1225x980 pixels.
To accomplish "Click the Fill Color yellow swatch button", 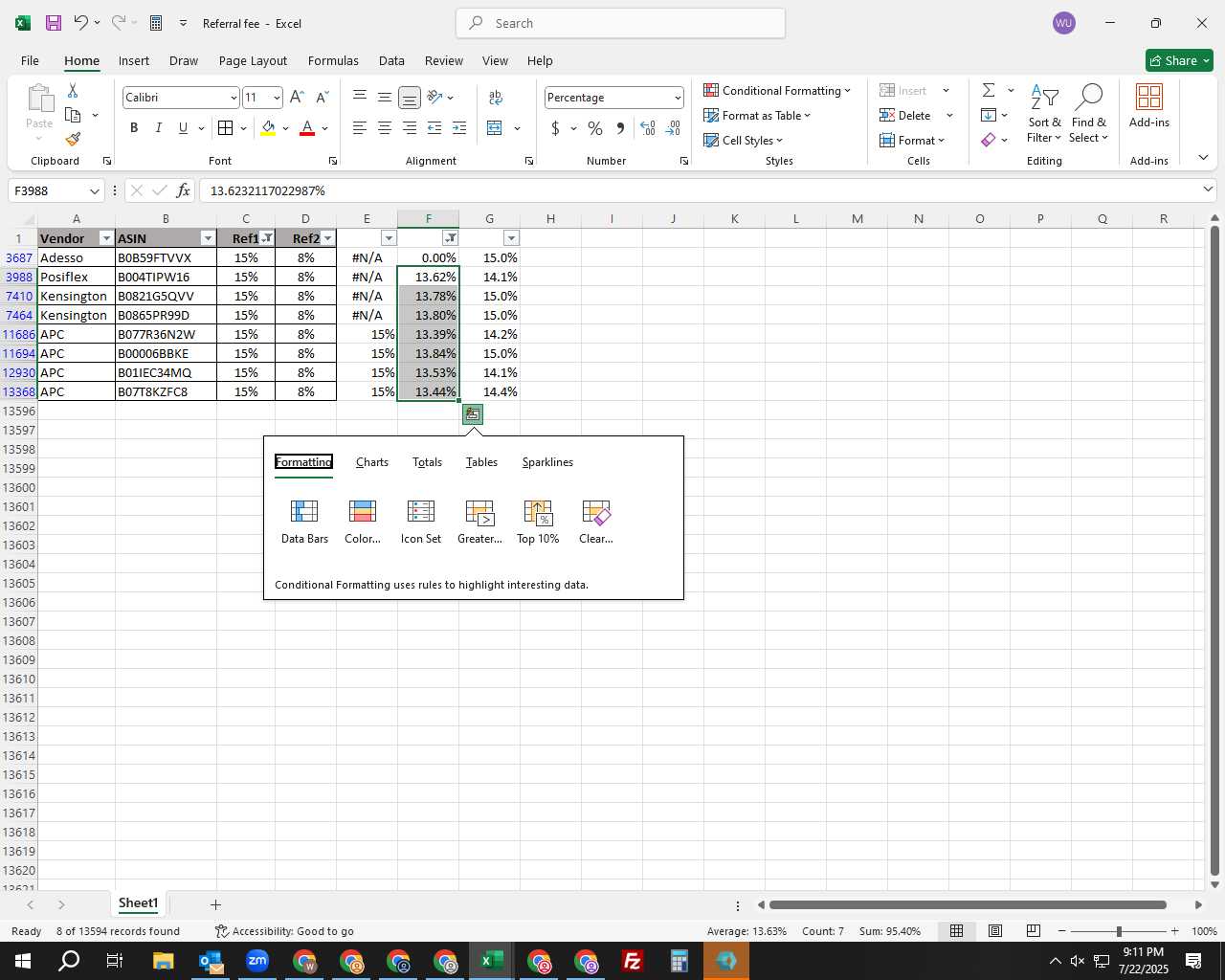I will point(268,128).
